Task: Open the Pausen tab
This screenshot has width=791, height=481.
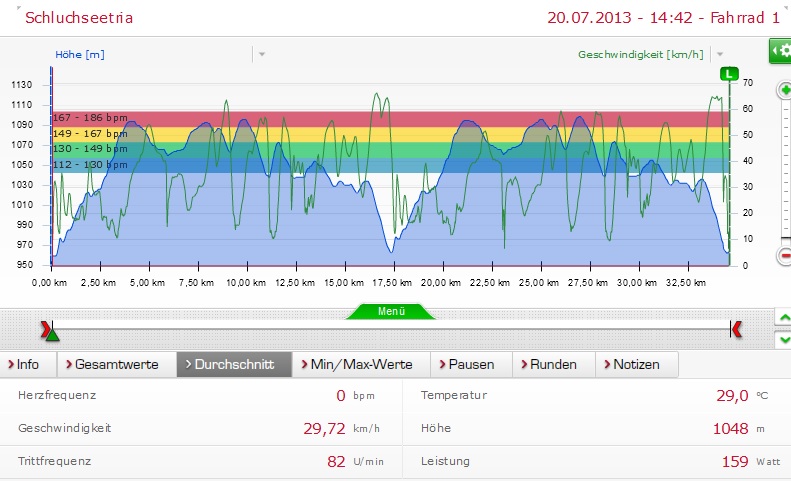Action: coord(471,364)
